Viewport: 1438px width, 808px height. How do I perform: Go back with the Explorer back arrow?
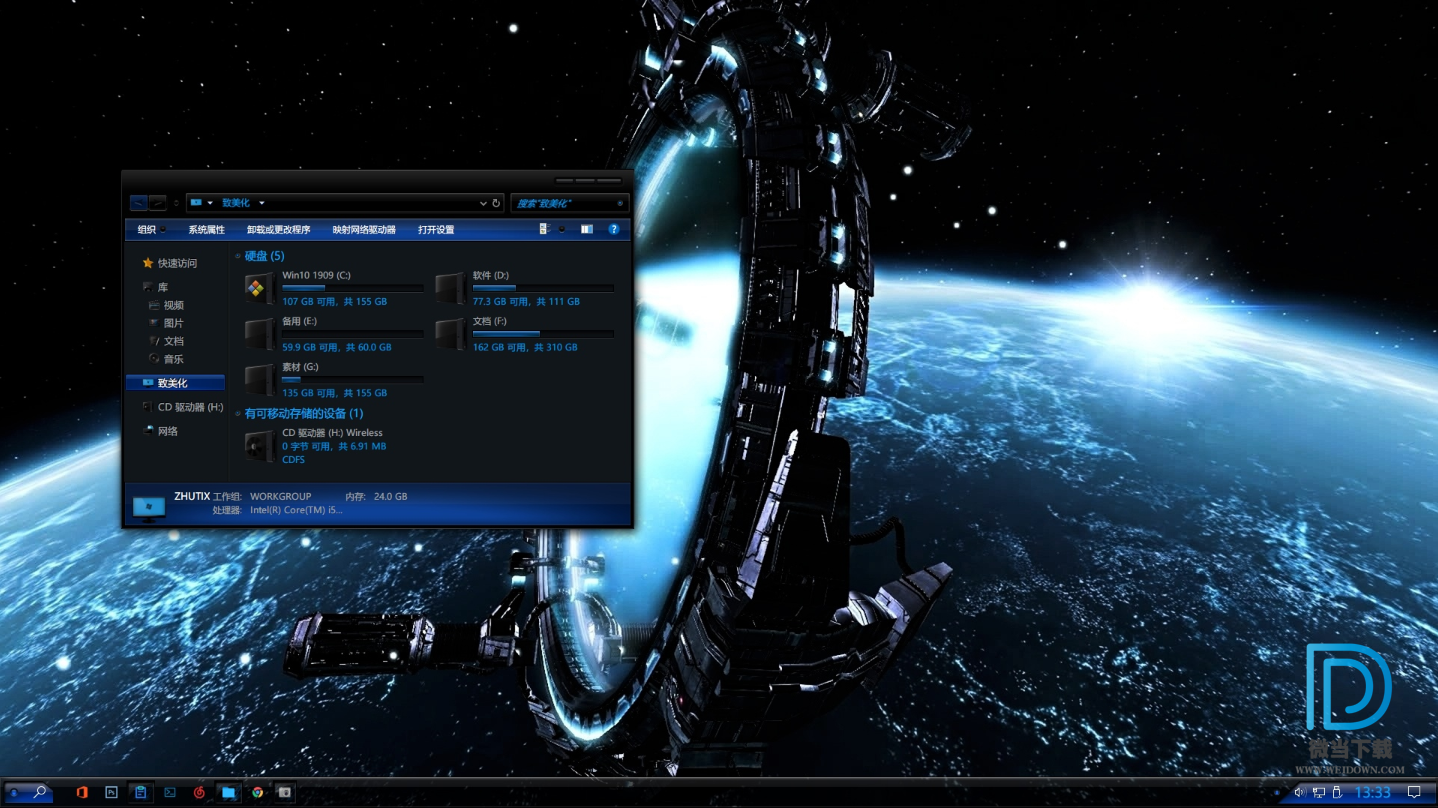click(x=139, y=203)
